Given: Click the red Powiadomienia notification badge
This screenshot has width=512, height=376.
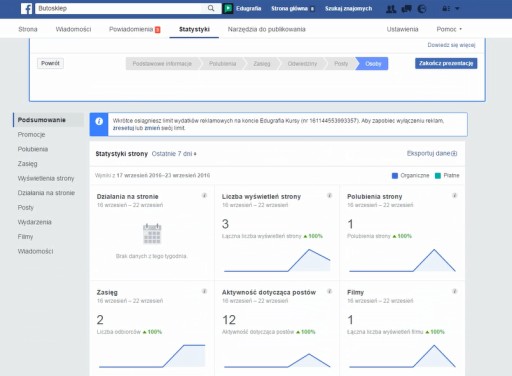Looking at the screenshot, I should [158, 30].
